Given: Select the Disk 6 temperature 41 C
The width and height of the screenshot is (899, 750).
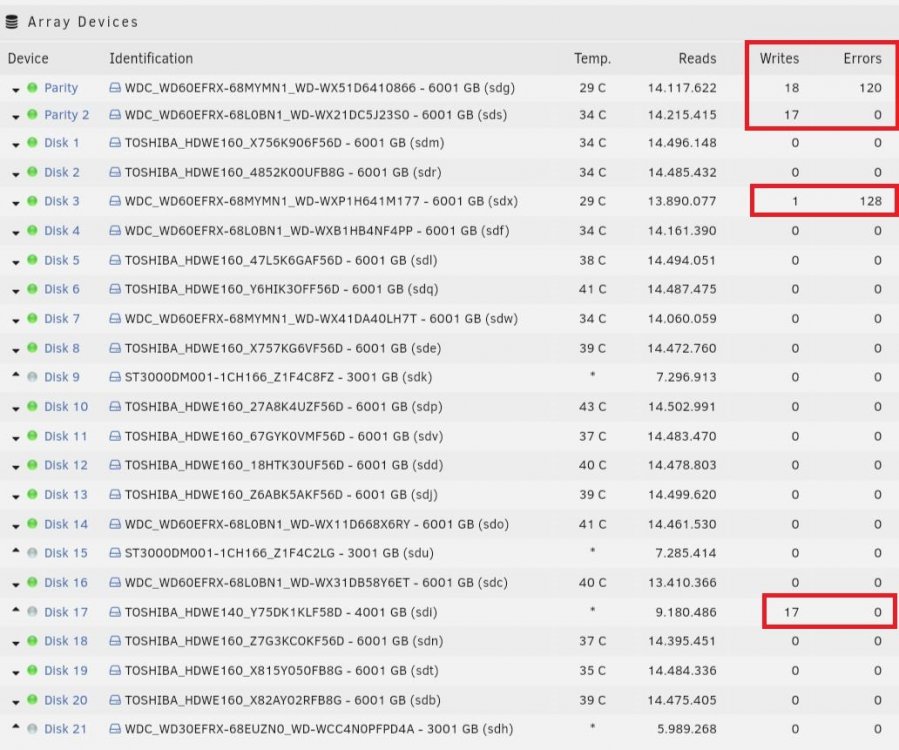Looking at the screenshot, I should pyautogui.click(x=592, y=289).
